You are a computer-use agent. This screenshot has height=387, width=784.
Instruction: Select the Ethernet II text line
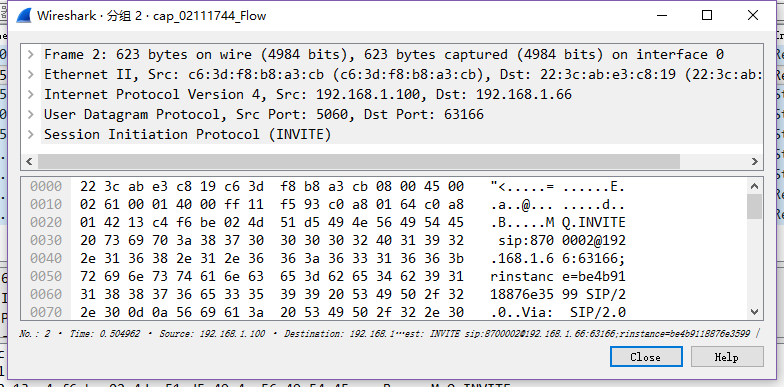(402, 74)
